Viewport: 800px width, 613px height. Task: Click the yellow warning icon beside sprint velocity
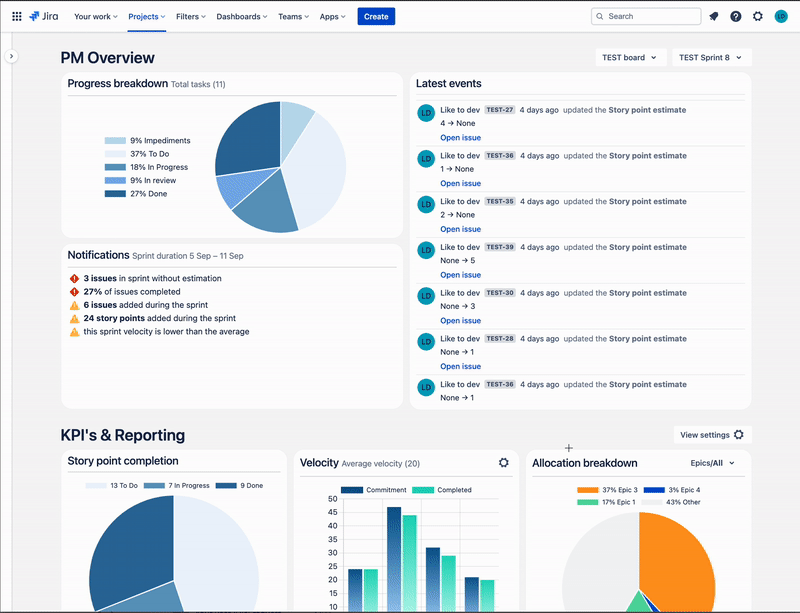point(74,332)
